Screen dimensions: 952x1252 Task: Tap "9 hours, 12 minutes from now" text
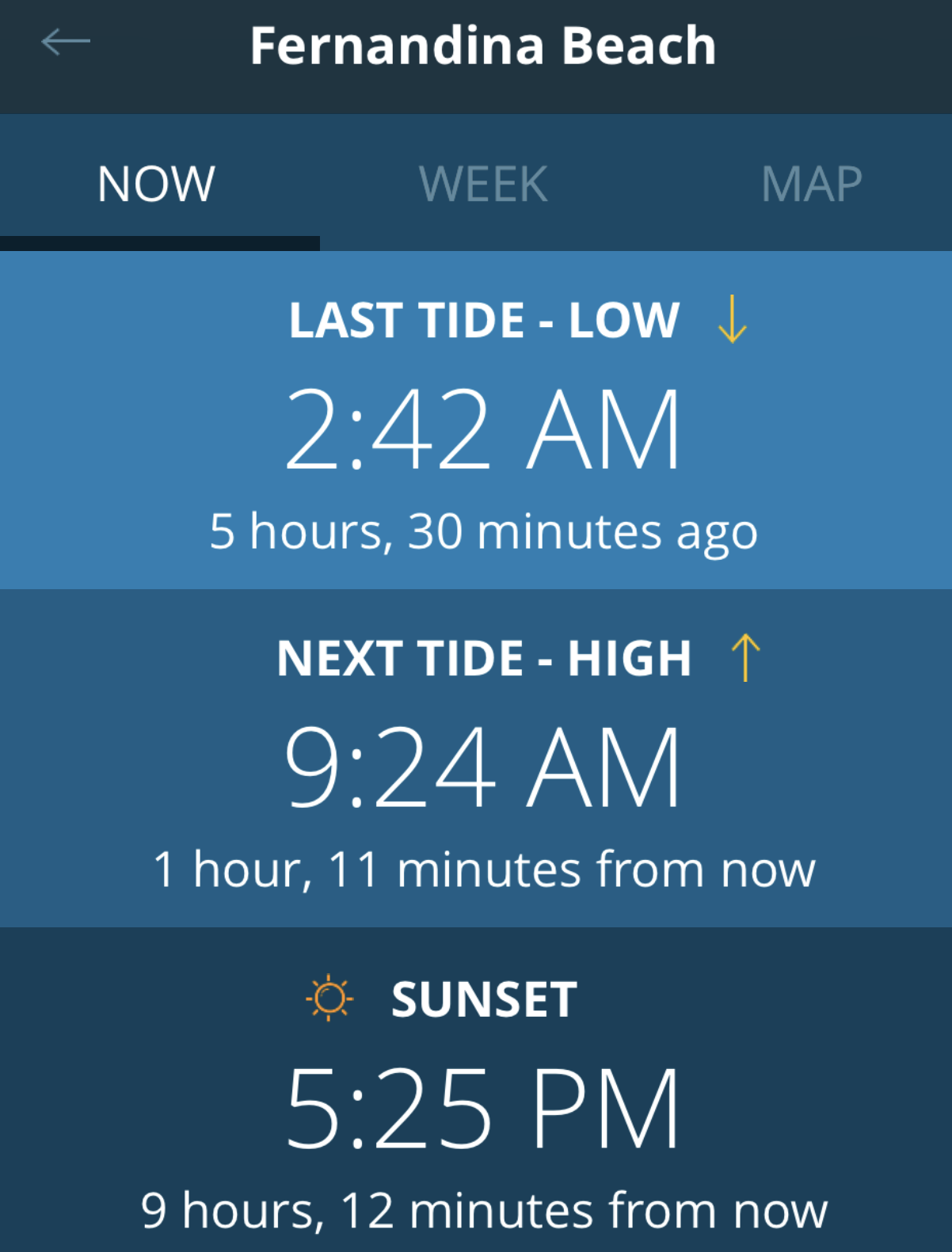tap(484, 1210)
